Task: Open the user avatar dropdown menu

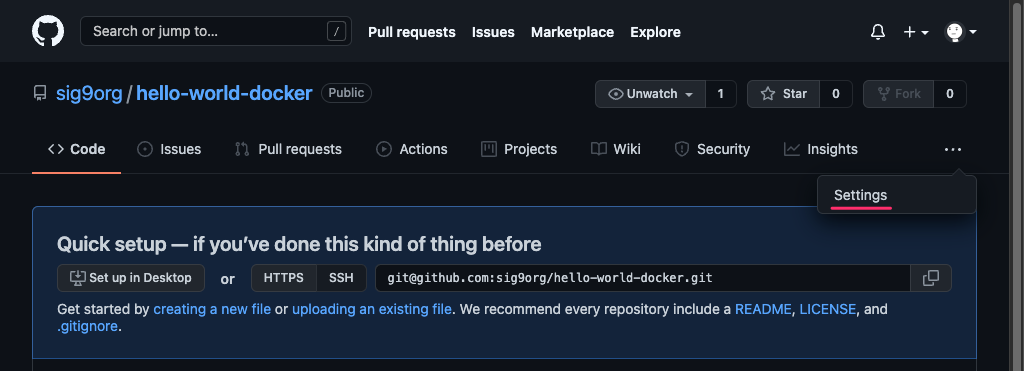Action: point(961,32)
